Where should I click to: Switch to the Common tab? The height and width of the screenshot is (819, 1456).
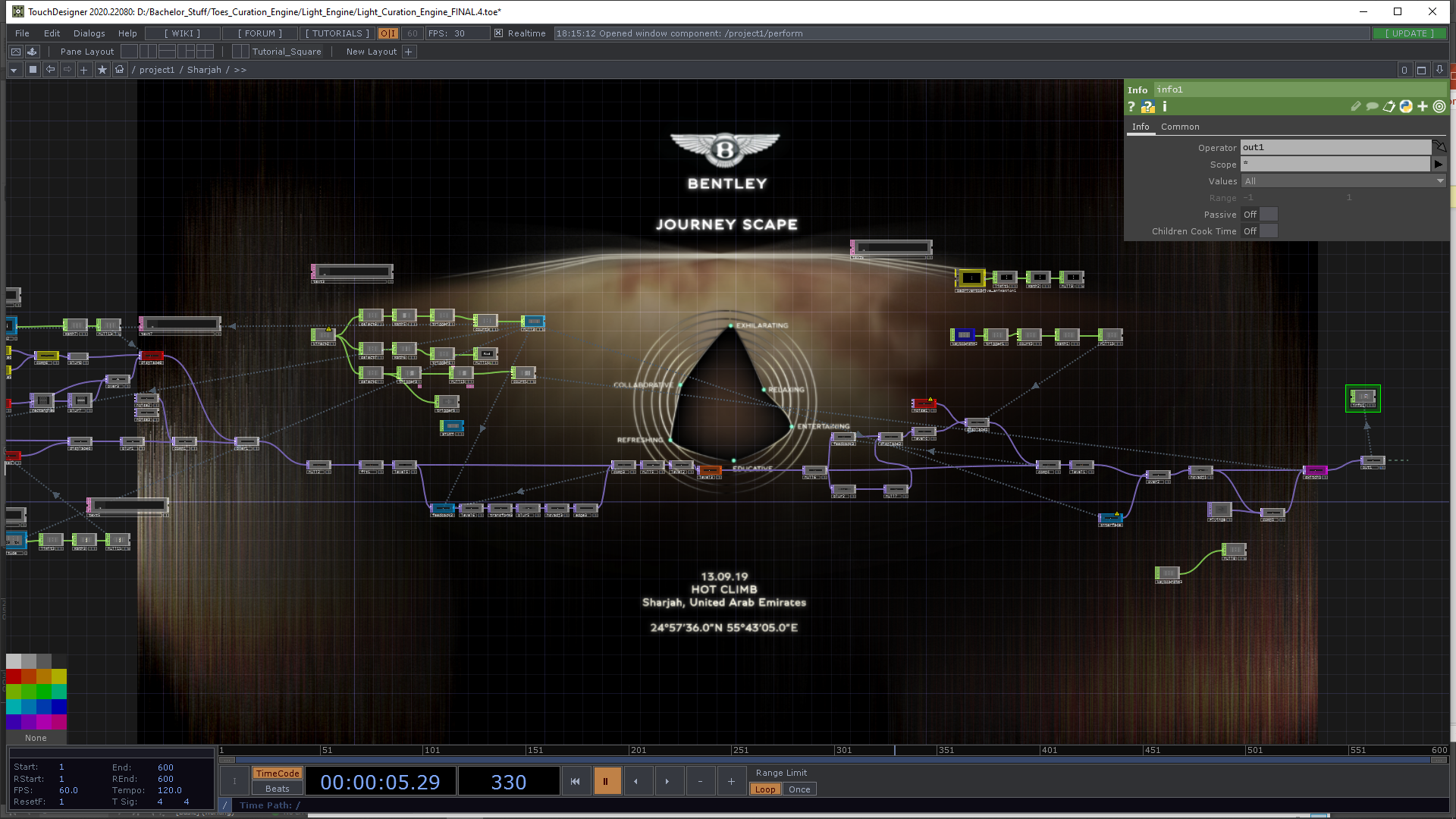pos(1180,127)
